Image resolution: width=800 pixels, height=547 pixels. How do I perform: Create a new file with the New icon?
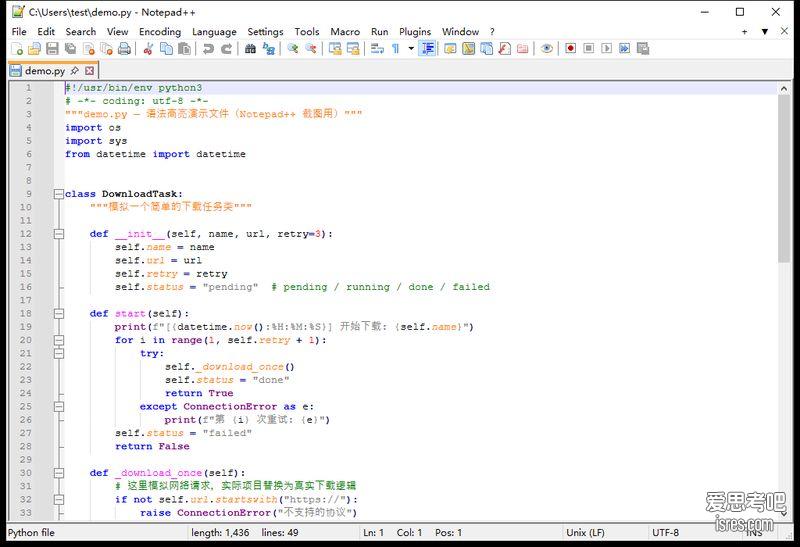pyautogui.click(x=17, y=48)
